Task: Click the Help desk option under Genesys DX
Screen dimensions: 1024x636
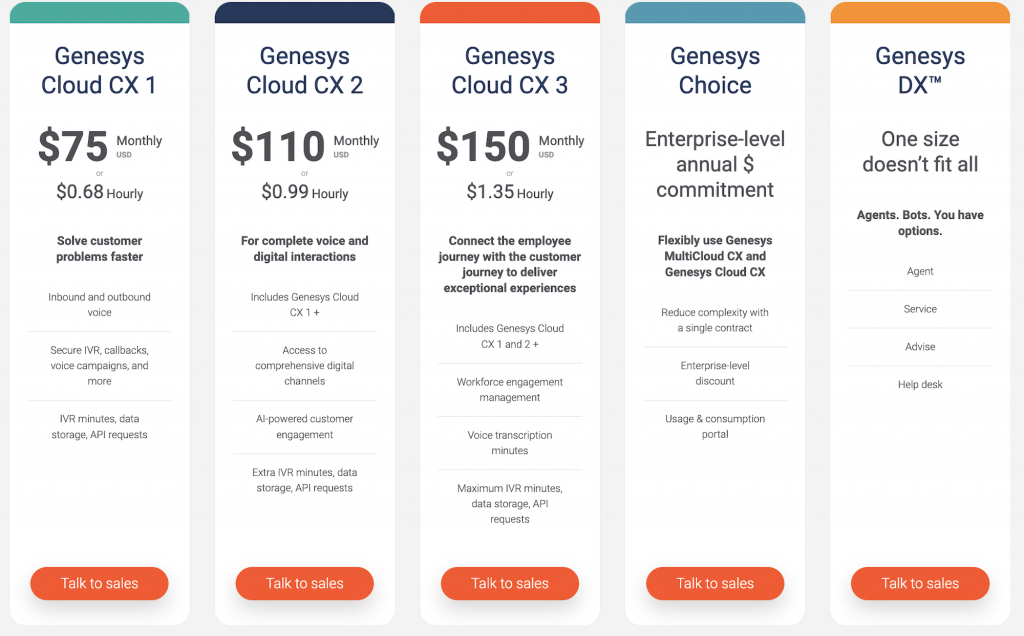Action: [919, 384]
